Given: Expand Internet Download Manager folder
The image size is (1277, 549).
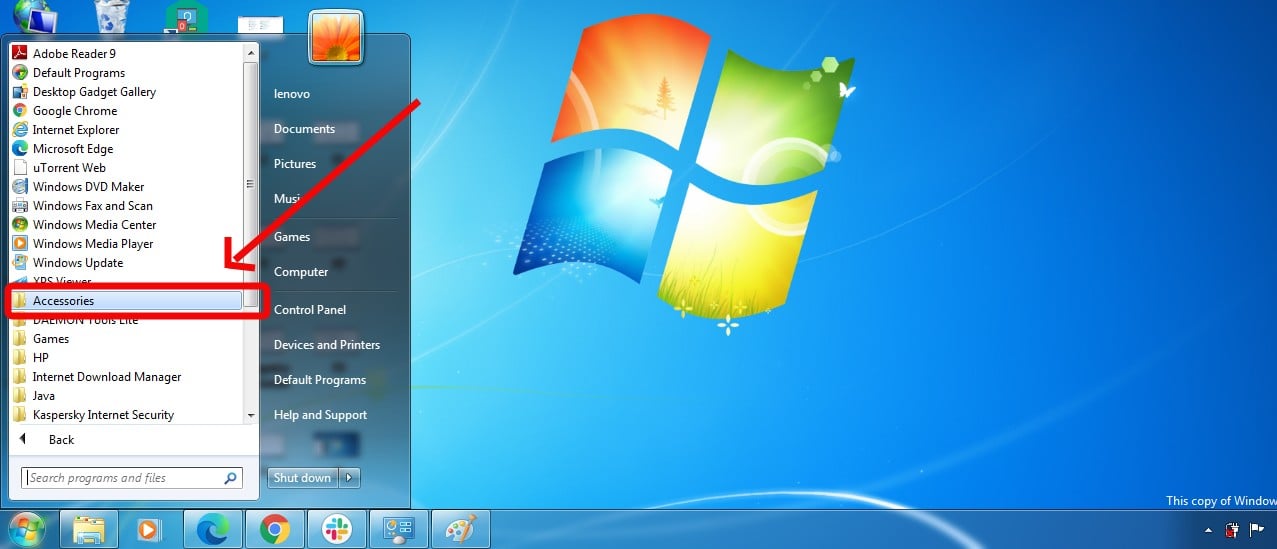Looking at the screenshot, I should [107, 377].
